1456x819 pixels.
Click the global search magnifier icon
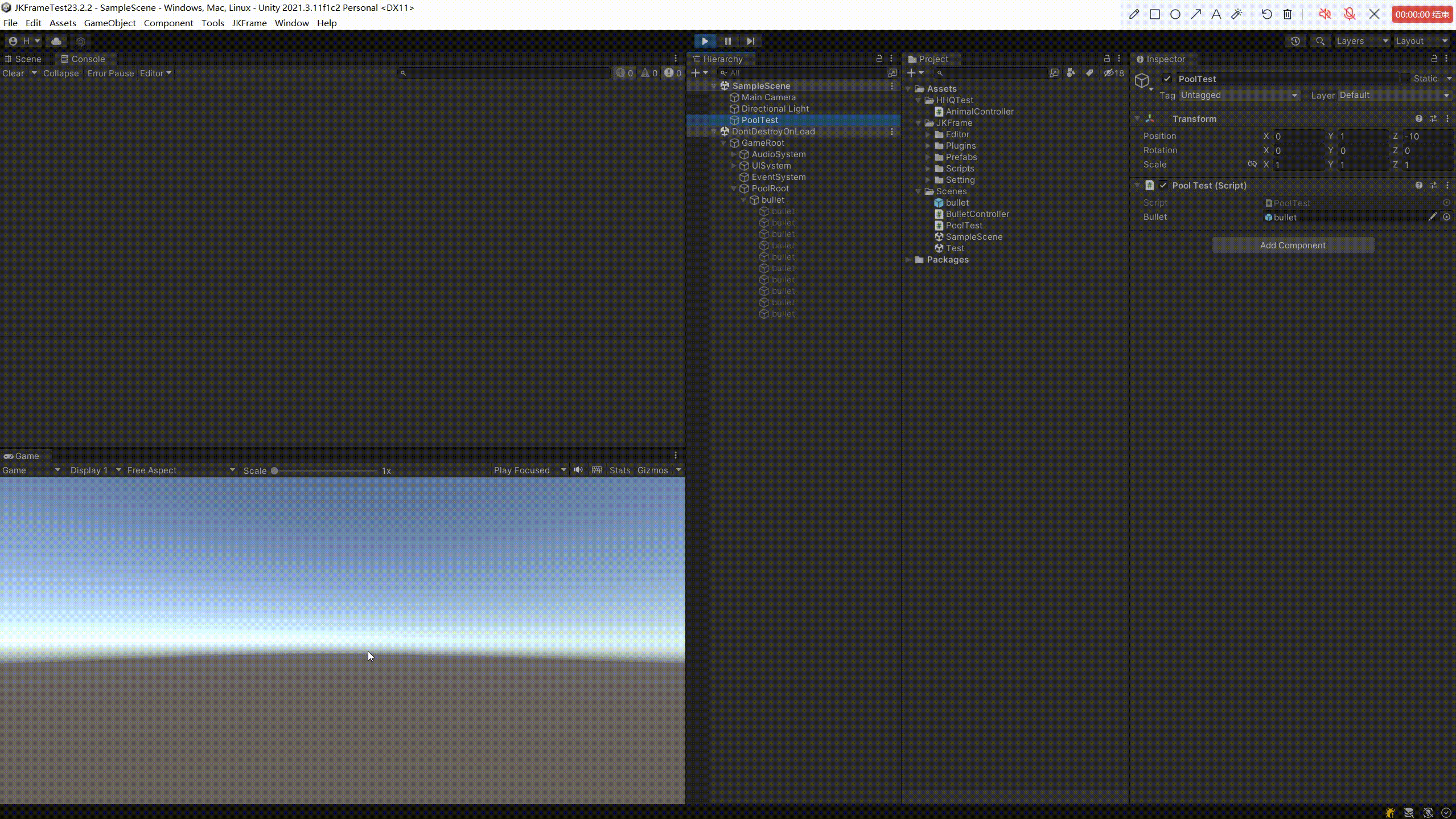1319,41
